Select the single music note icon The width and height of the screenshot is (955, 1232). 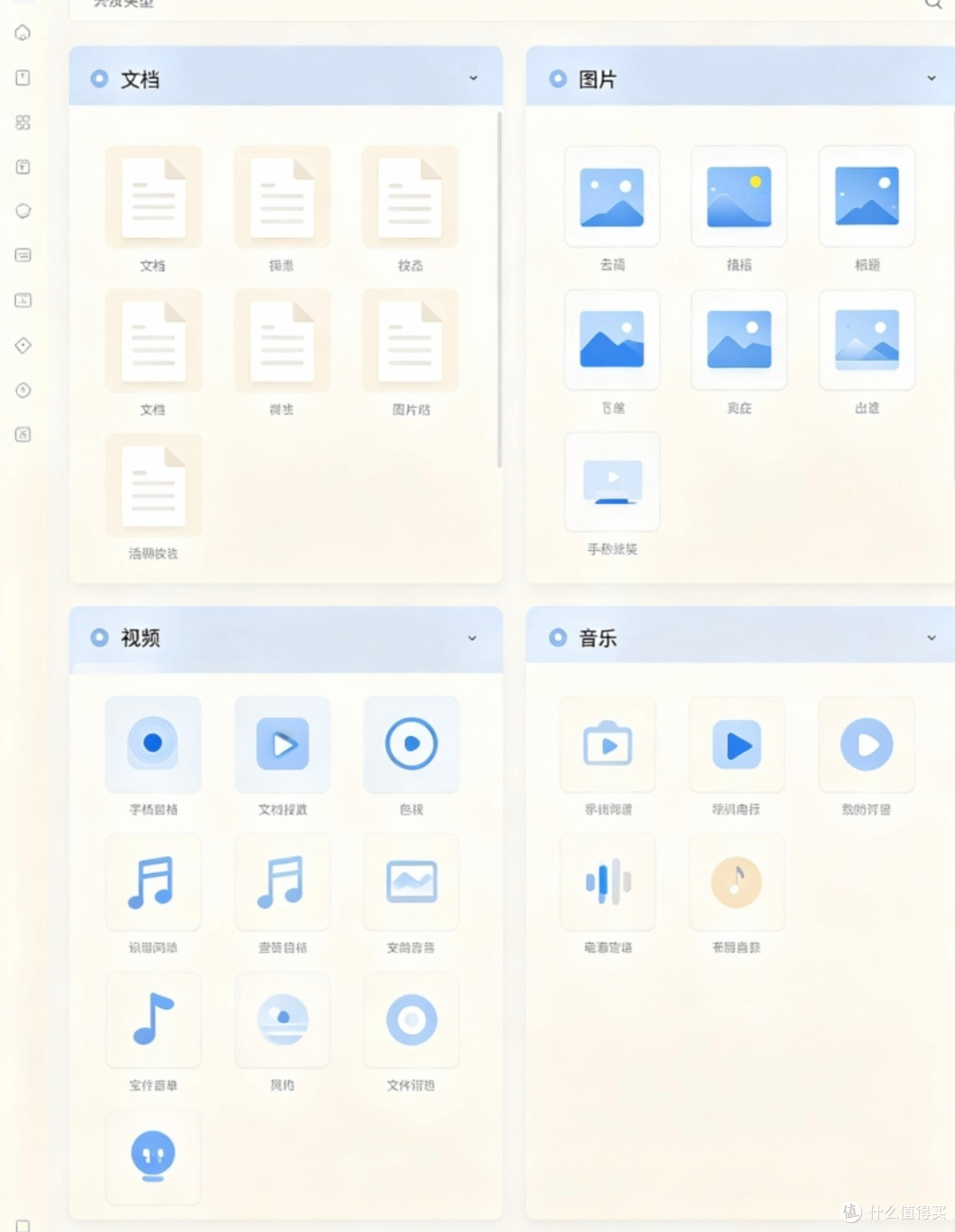153,1020
